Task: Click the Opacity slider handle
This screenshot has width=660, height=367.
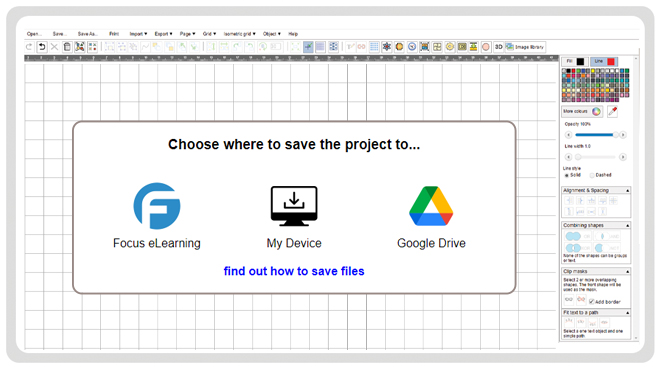Action: click(x=615, y=135)
